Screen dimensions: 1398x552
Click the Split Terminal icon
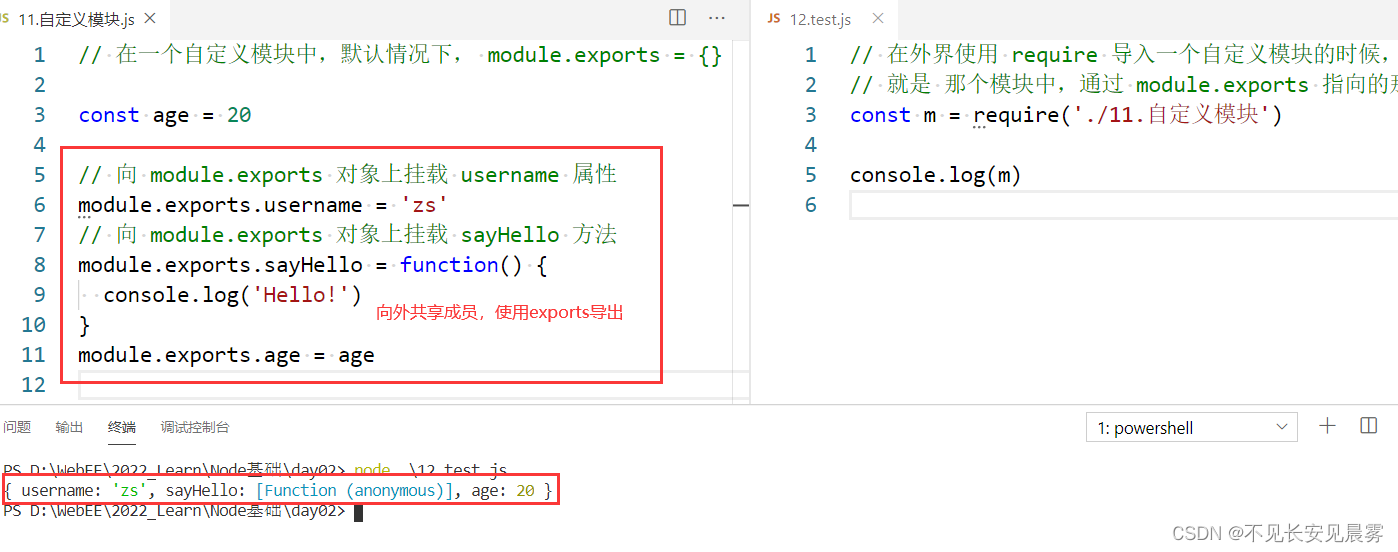pyautogui.click(x=1369, y=426)
